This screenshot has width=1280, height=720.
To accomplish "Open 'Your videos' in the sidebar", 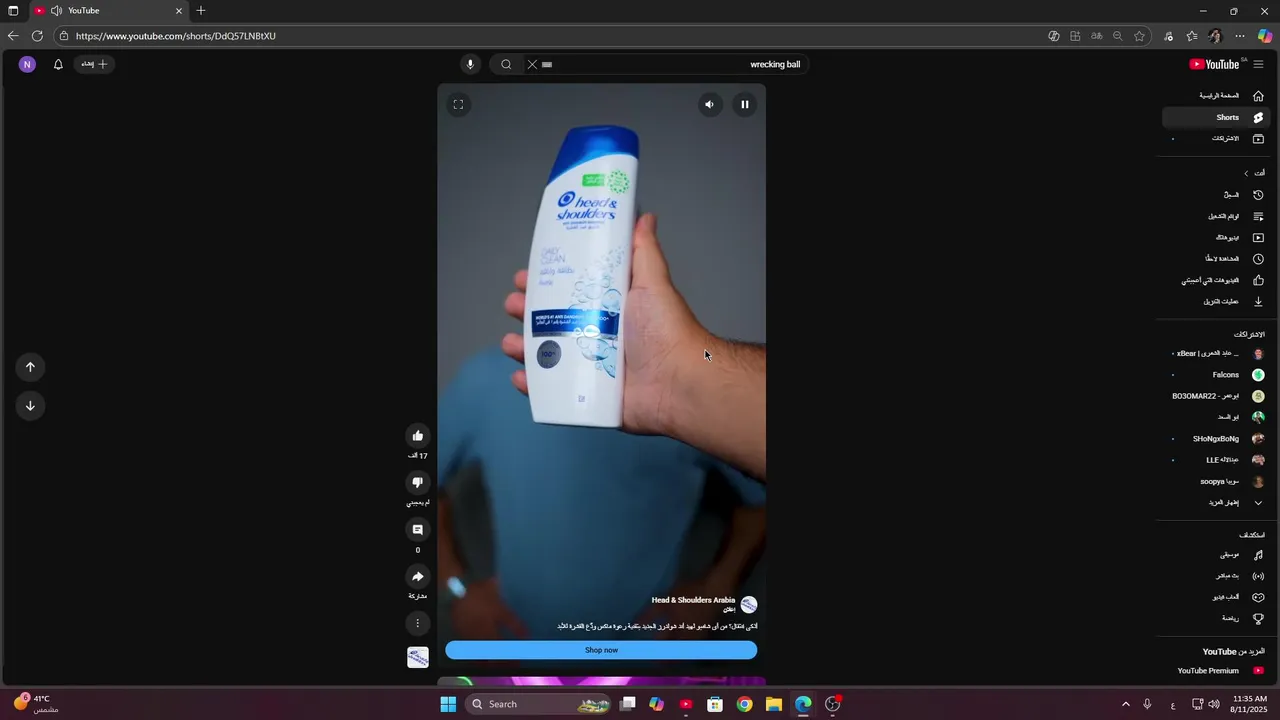I will (1217, 238).
